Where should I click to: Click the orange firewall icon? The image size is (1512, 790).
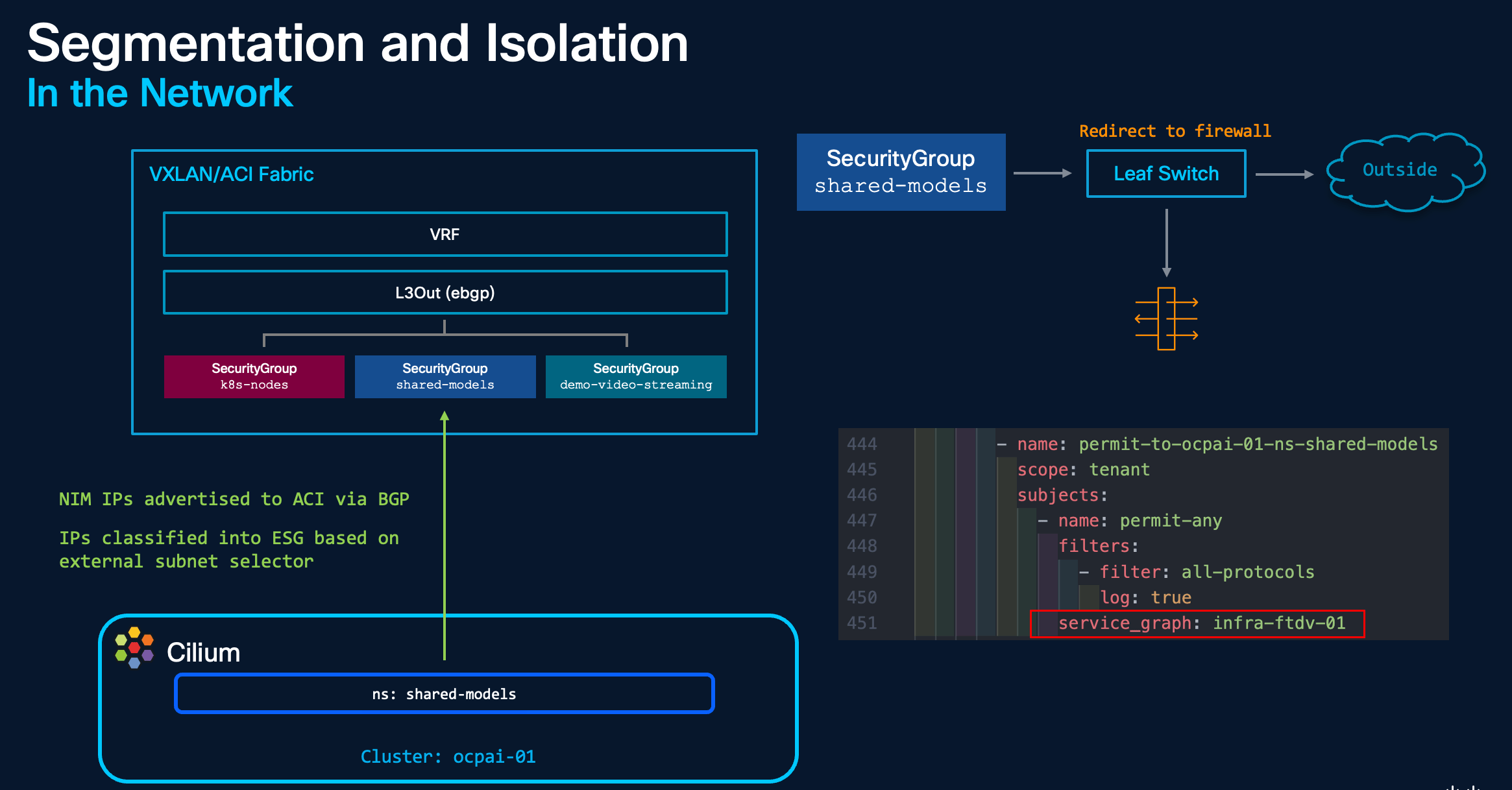tap(1166, 318)
